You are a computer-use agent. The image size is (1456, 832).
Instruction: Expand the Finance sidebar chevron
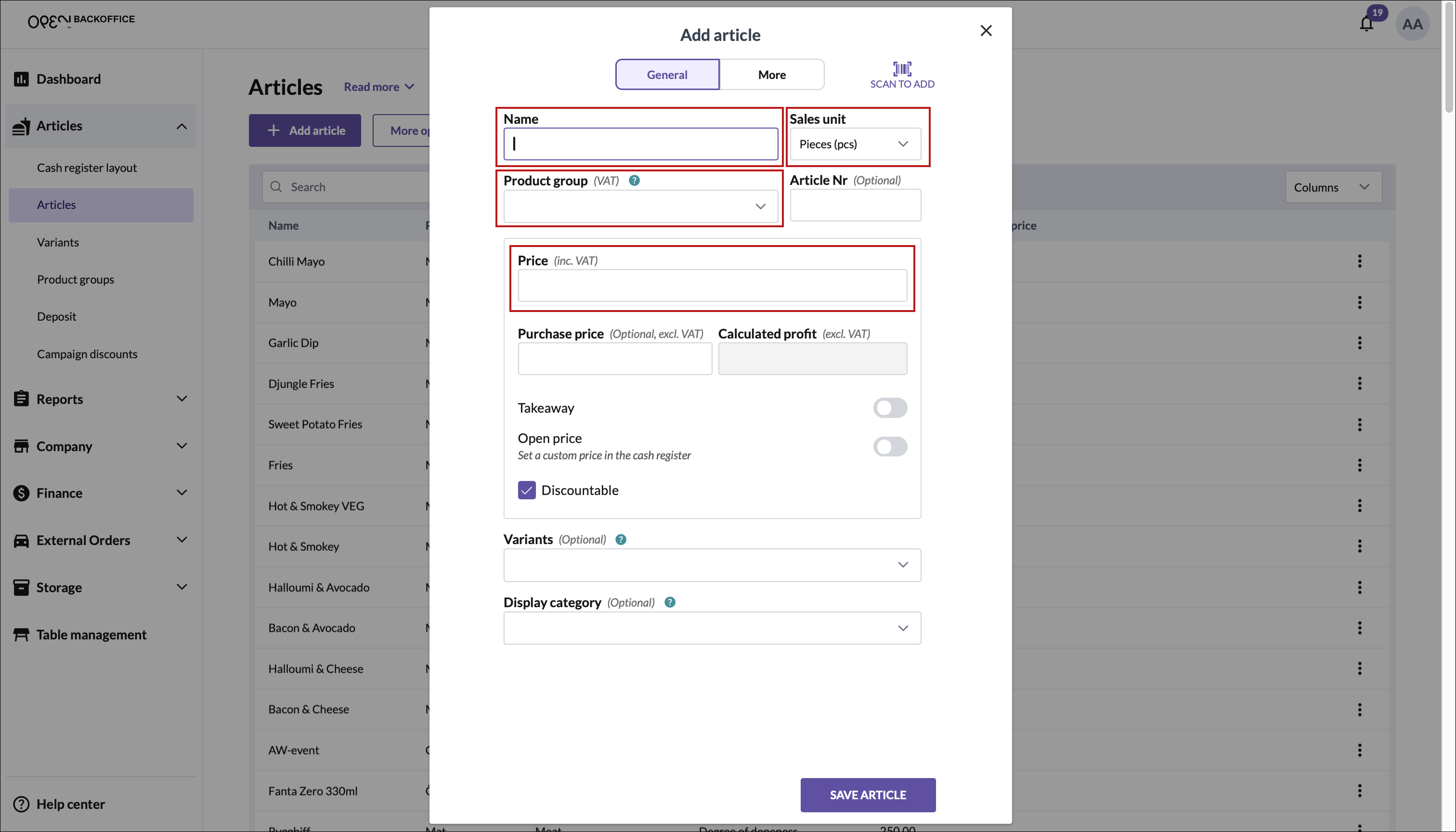tap(181, 493)
